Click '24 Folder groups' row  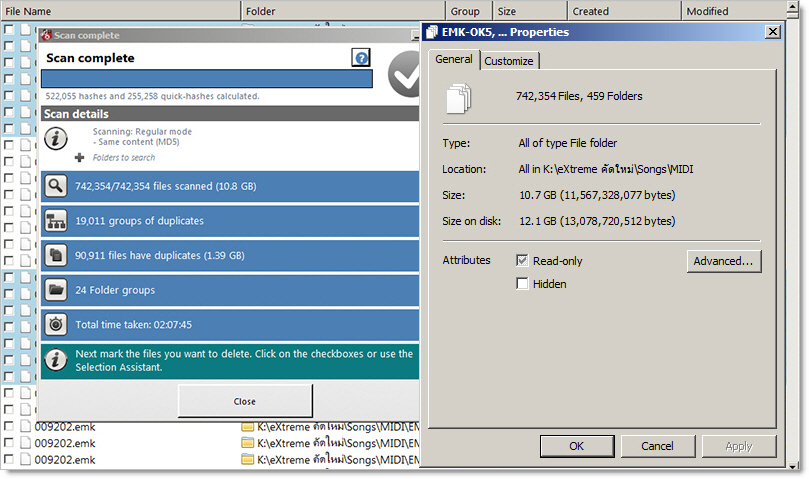(x=230, y=290)
